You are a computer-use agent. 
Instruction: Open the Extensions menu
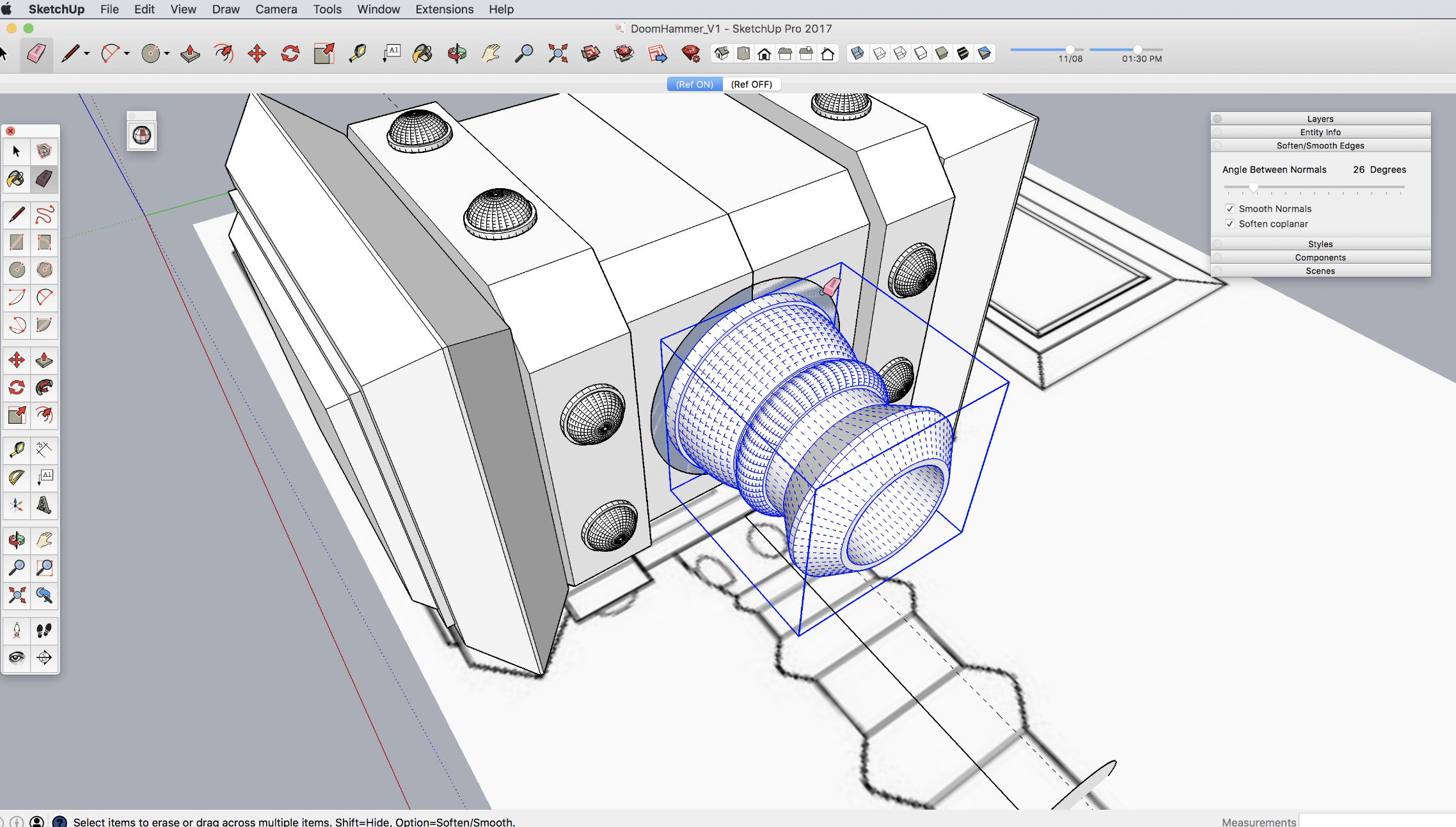point(444,10)
